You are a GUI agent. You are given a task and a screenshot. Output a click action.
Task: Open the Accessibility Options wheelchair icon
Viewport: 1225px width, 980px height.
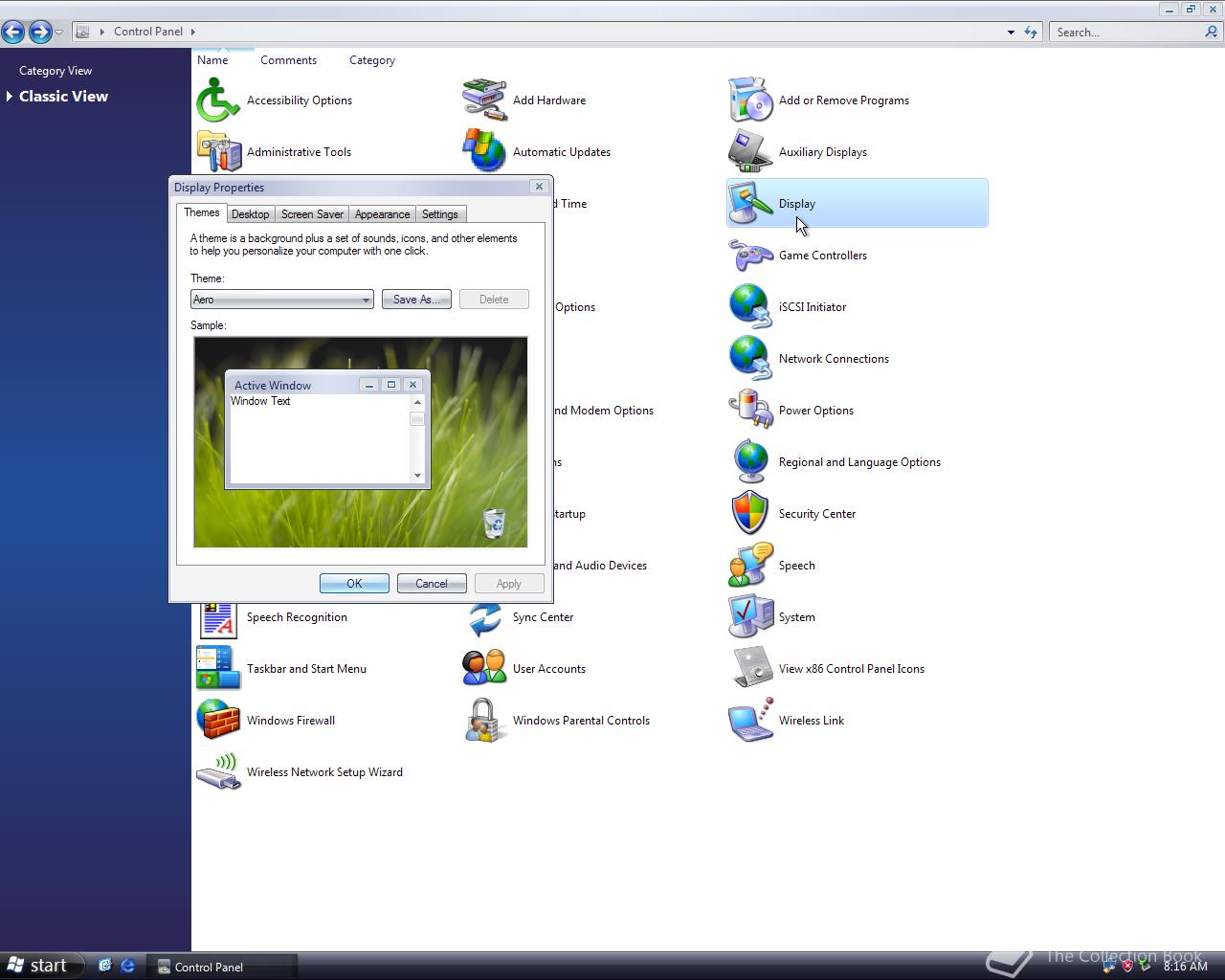tap(218, 100)
